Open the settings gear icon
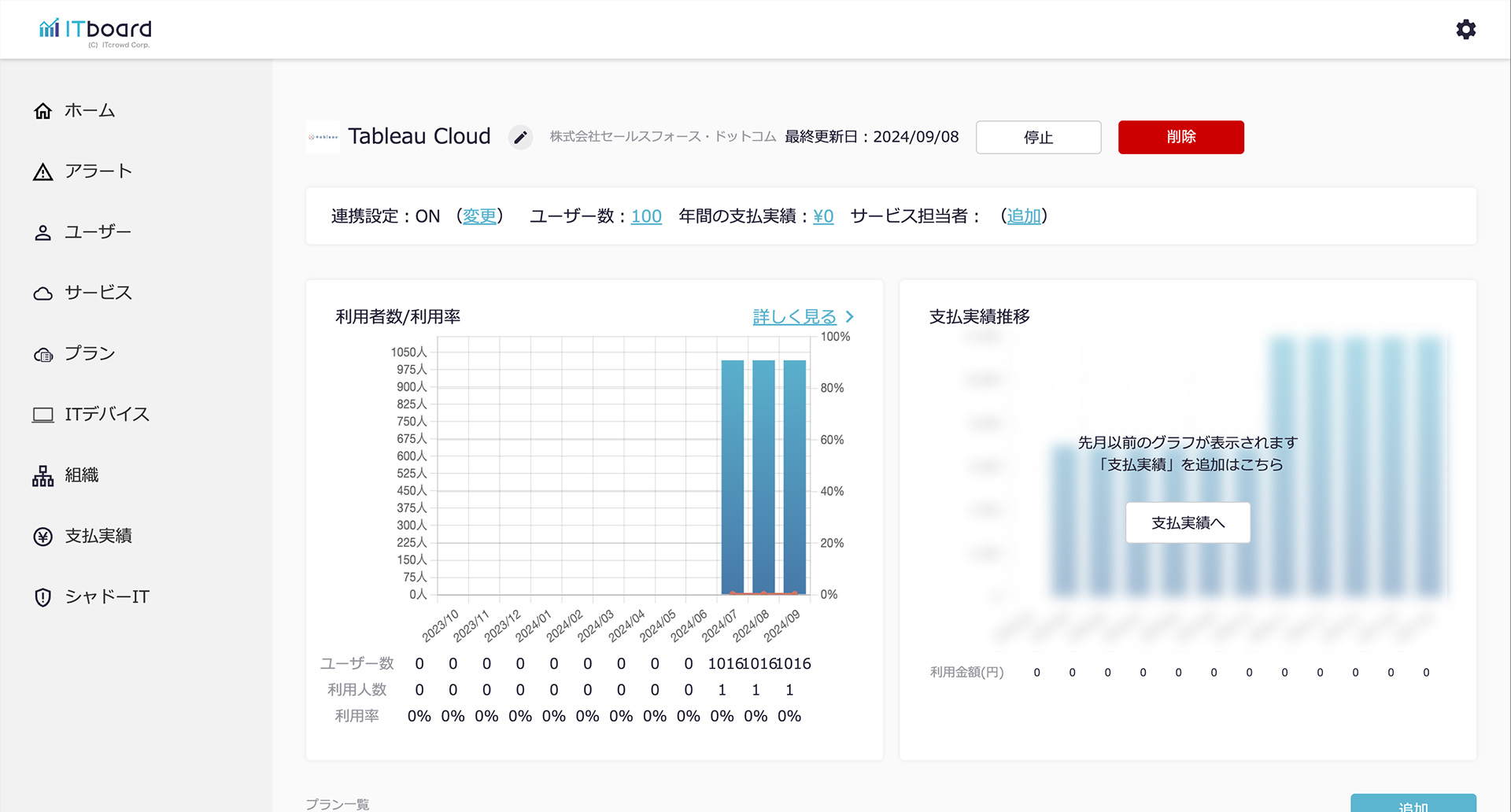The image size is (1511, 812). coord(1465,30)
